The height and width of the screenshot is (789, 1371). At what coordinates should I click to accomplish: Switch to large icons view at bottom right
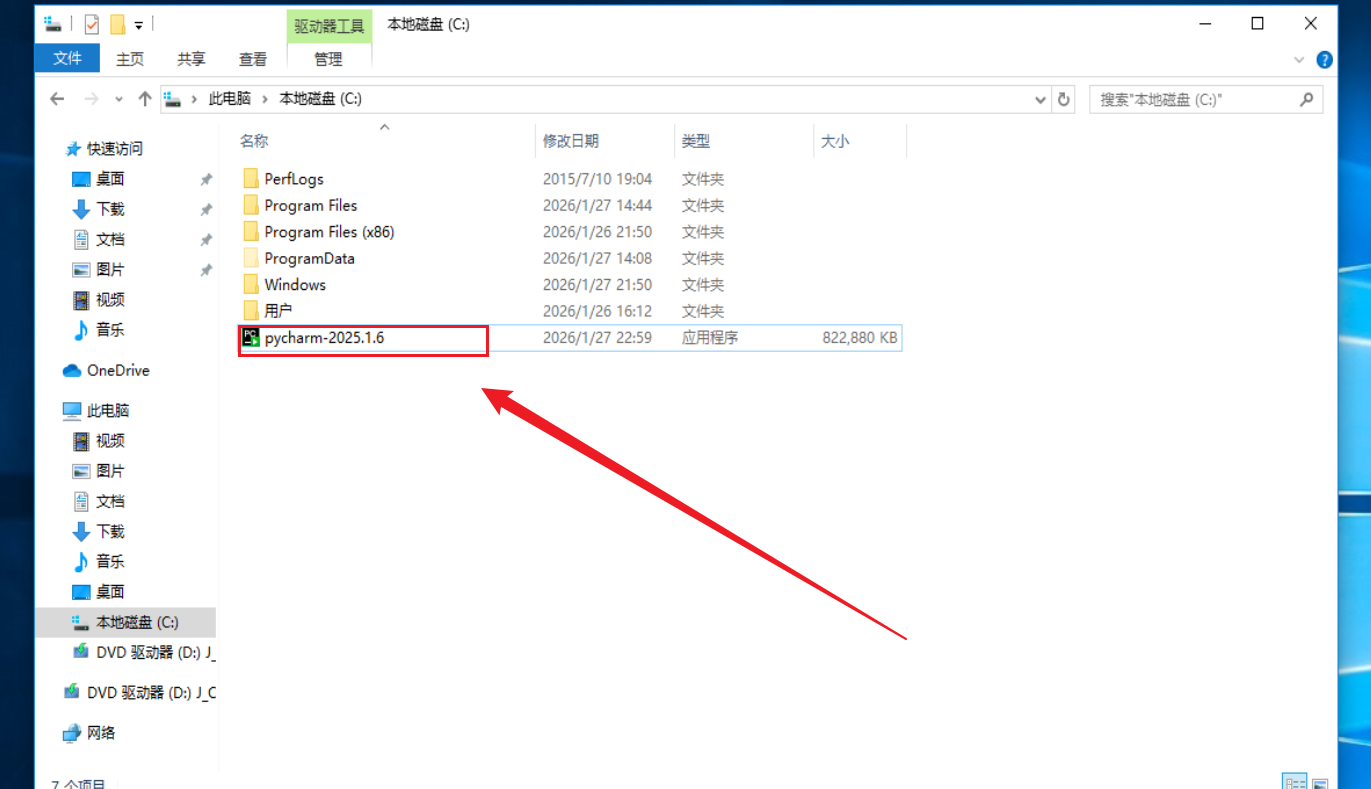(x=1320, y=782)
